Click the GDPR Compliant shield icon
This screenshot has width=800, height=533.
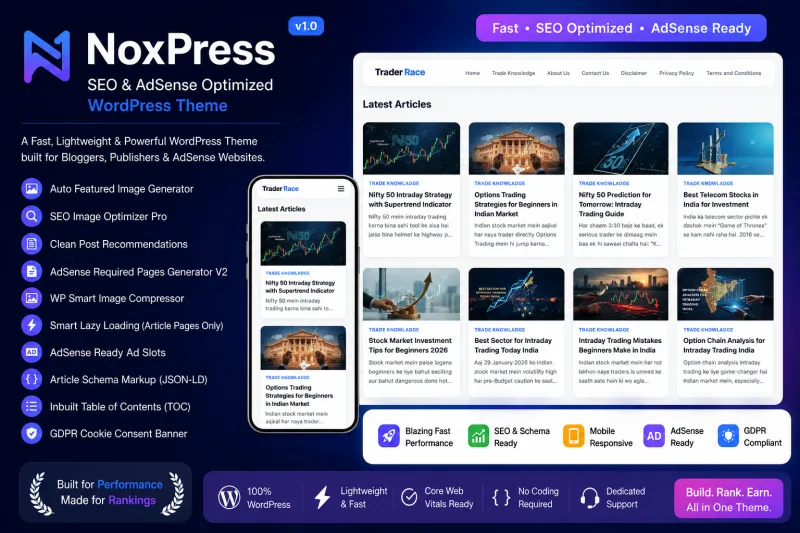[x=728, y=436]
